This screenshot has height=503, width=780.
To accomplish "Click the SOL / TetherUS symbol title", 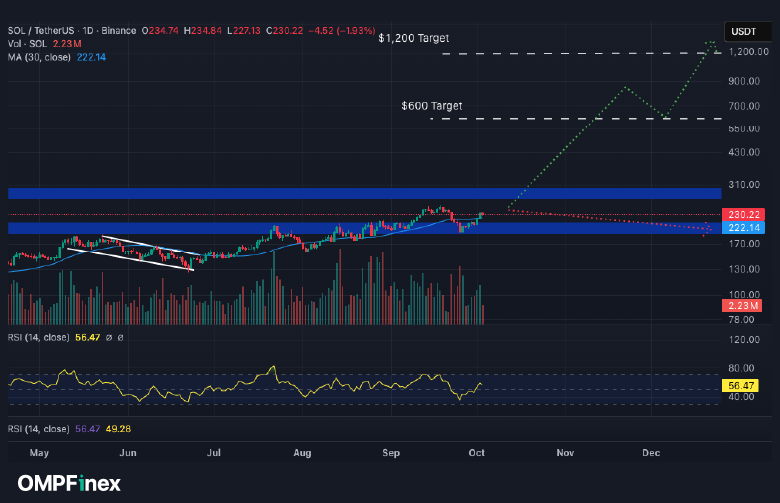I will (42, 32).
